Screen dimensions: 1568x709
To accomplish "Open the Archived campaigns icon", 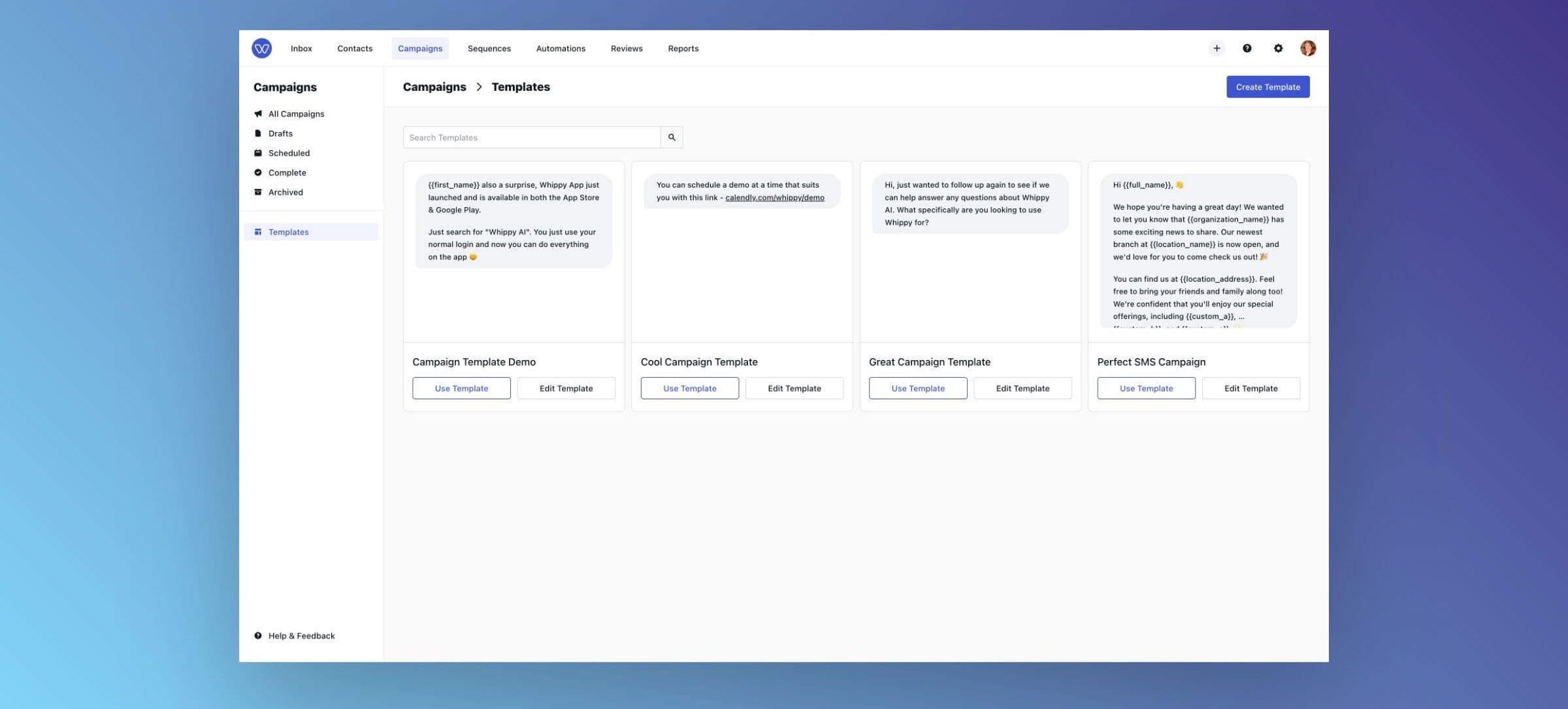I will (258, 192).
